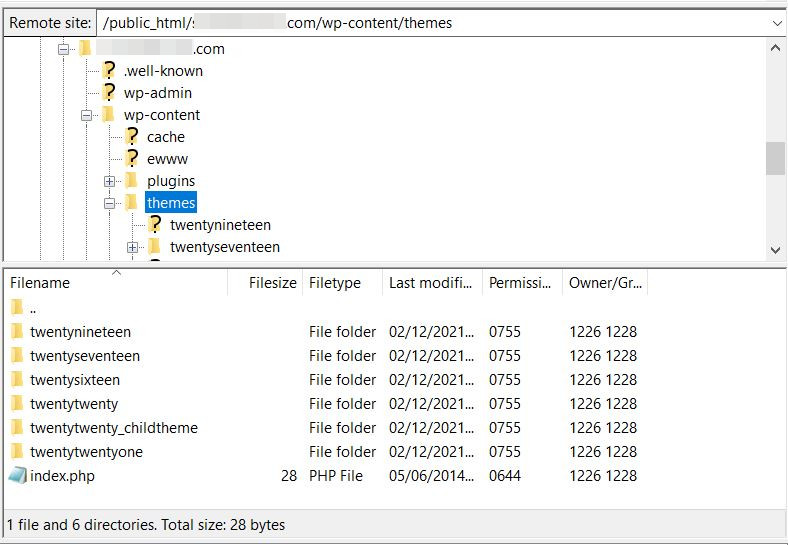Click the .well-known unknown folder icon
Screen dimensions: 788x545
pyautogui.click(x=108, y=71)
